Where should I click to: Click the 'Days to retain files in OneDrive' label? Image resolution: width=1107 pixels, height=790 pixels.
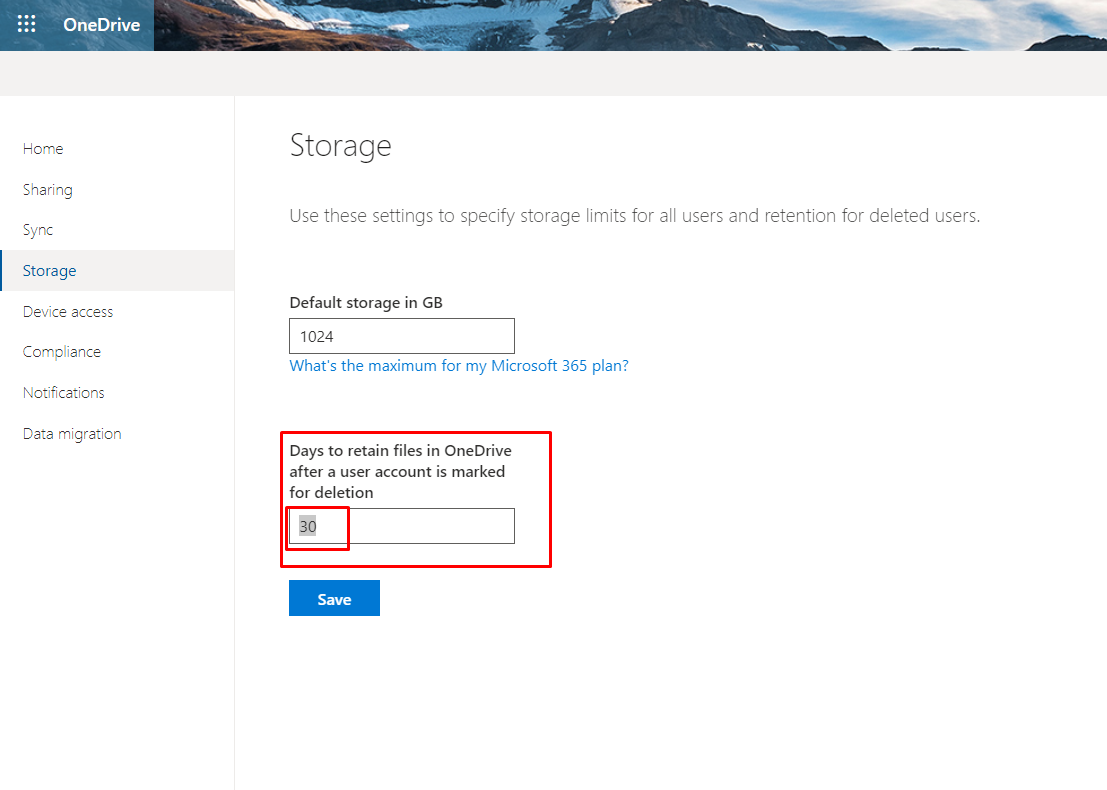[400, 472]
